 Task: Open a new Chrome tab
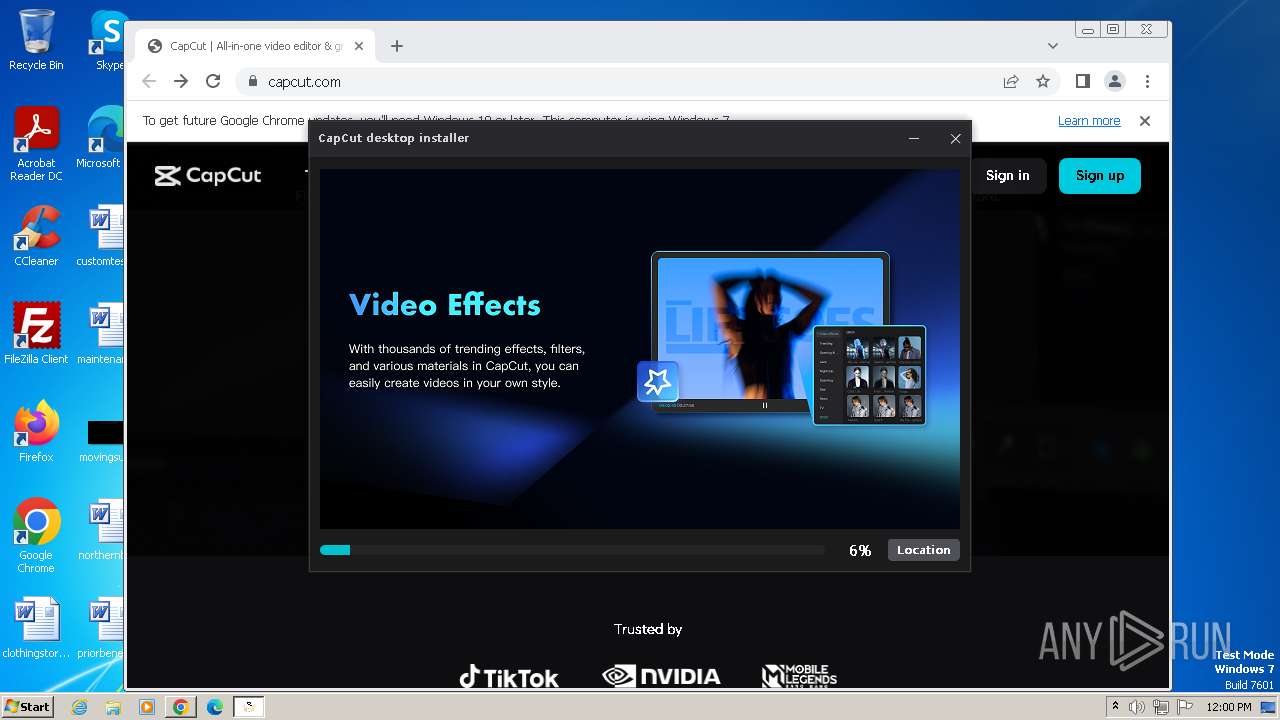tap(397, 46)
